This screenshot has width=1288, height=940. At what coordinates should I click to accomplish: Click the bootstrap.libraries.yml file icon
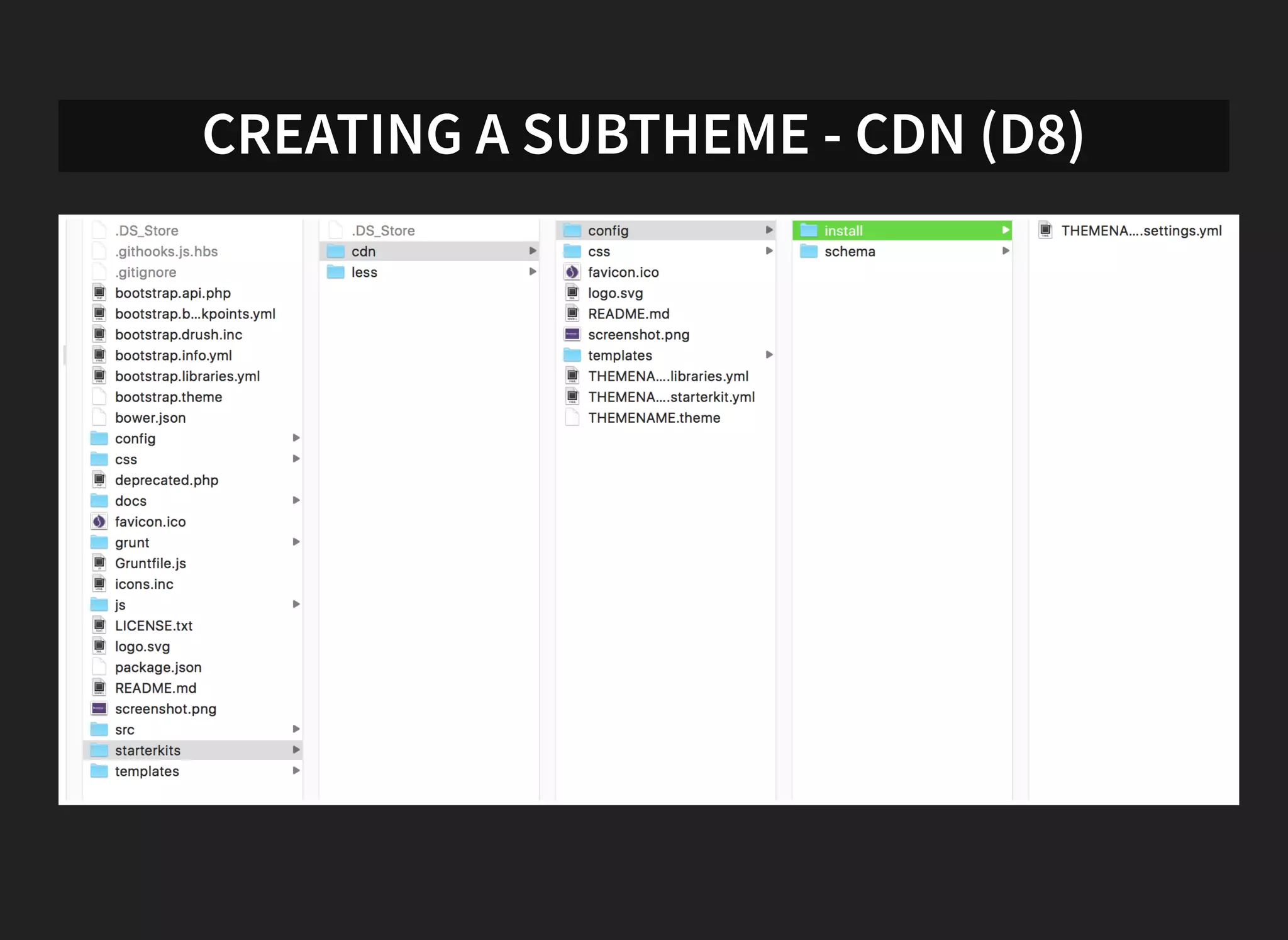99,376
